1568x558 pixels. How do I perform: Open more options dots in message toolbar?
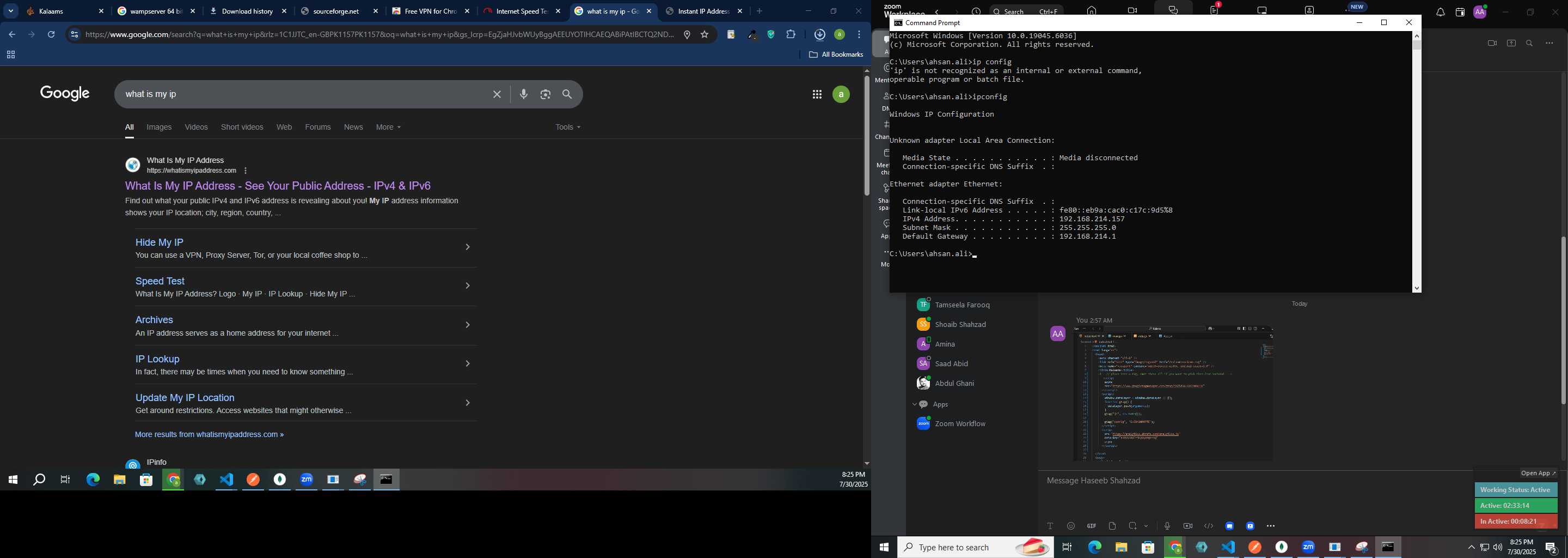pos(1271,526)
